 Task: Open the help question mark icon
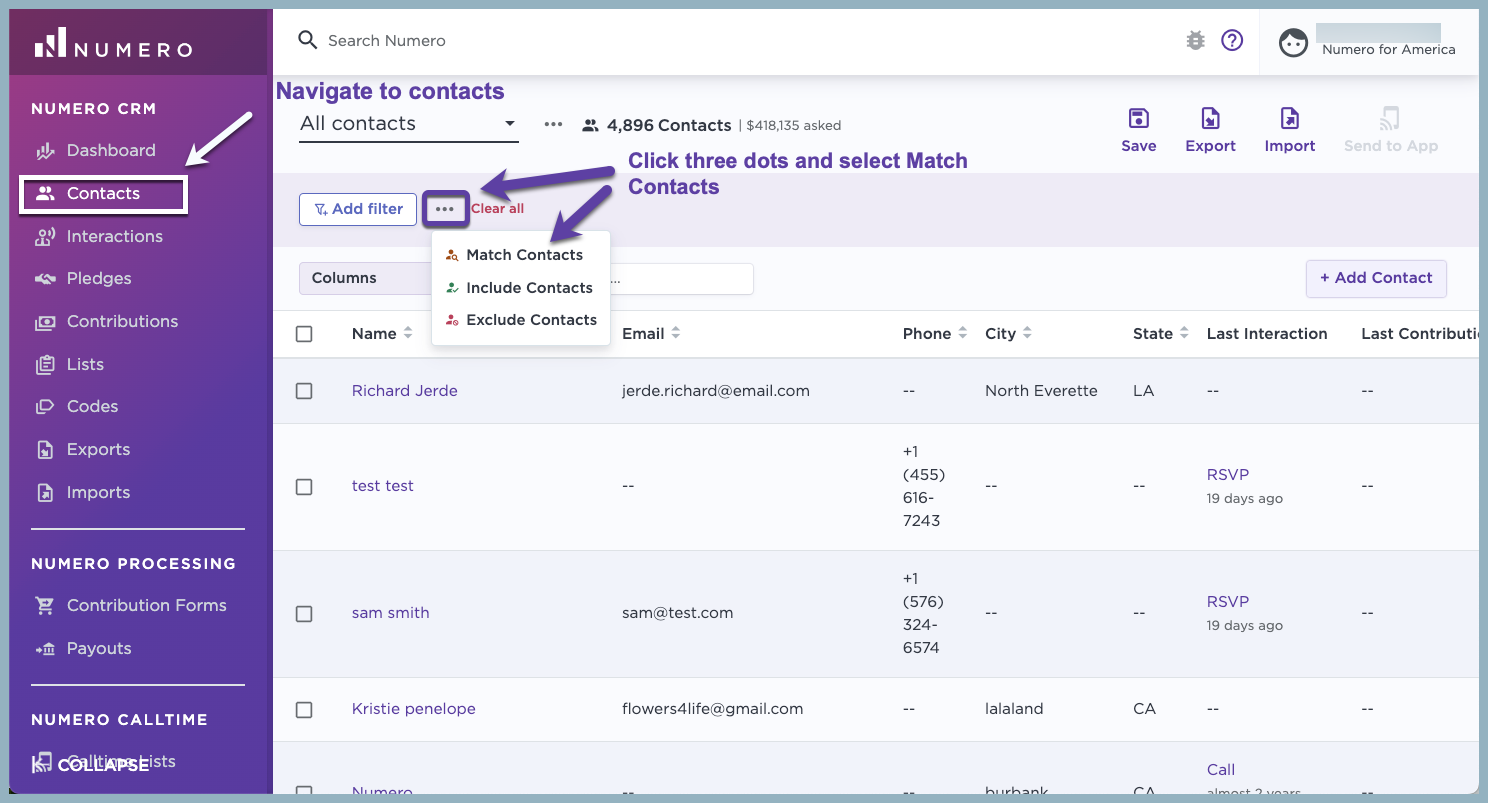(x=1232, y=40)
